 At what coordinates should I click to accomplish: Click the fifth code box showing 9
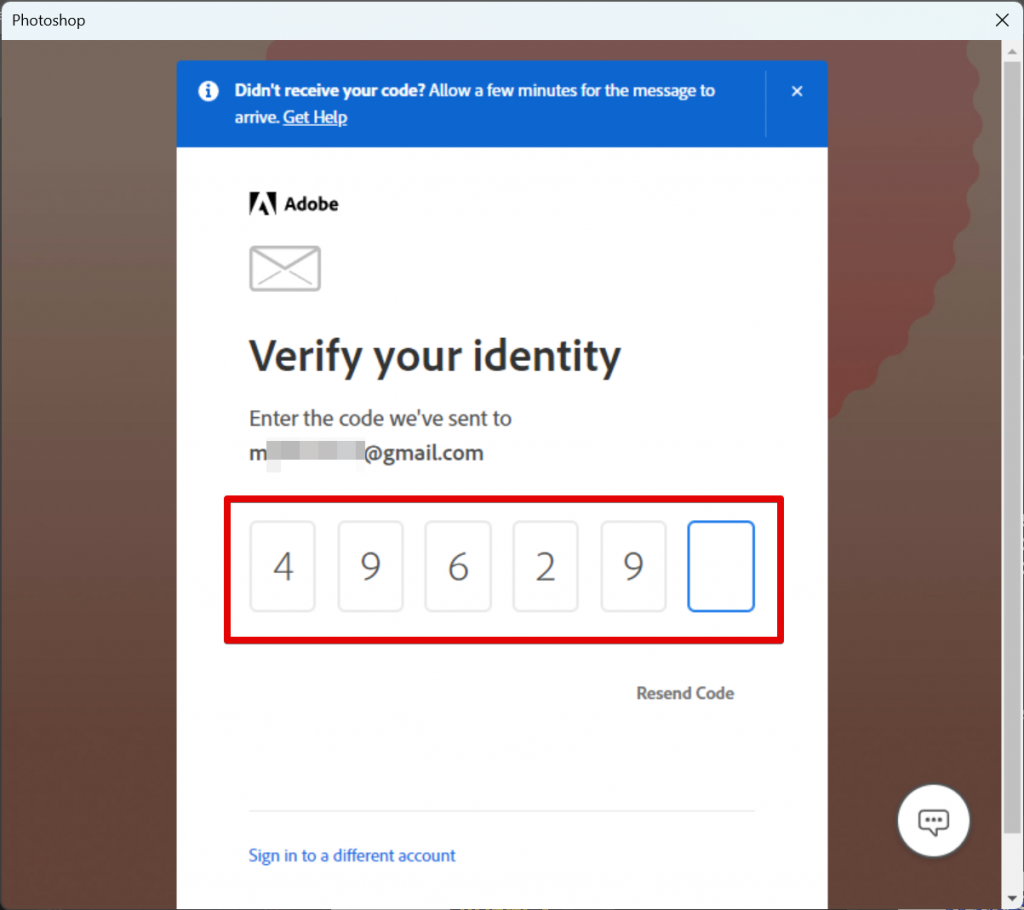click(633, 566)
